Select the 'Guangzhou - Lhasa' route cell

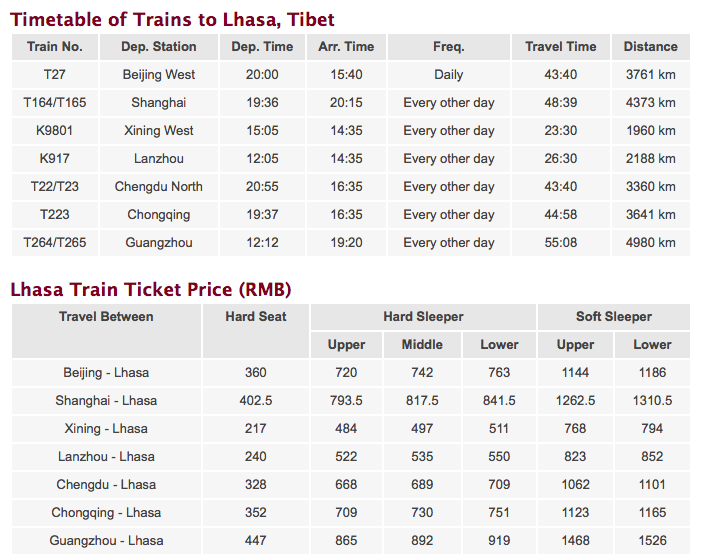click(x=106, y=541)
